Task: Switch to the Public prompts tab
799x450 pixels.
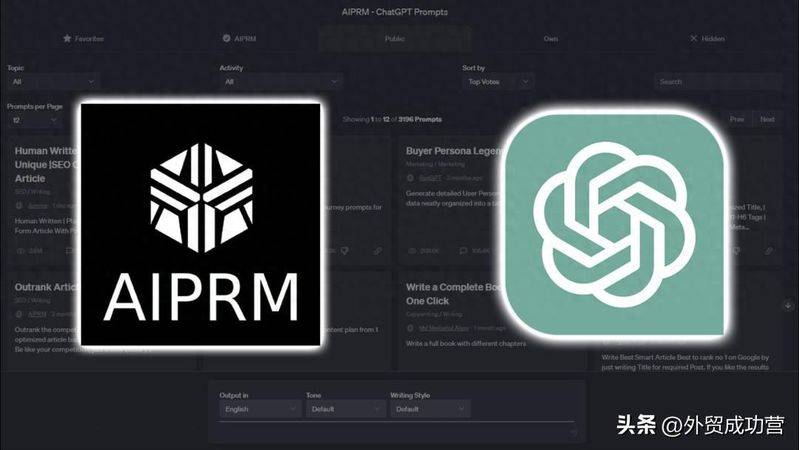Action: point(395,39)
